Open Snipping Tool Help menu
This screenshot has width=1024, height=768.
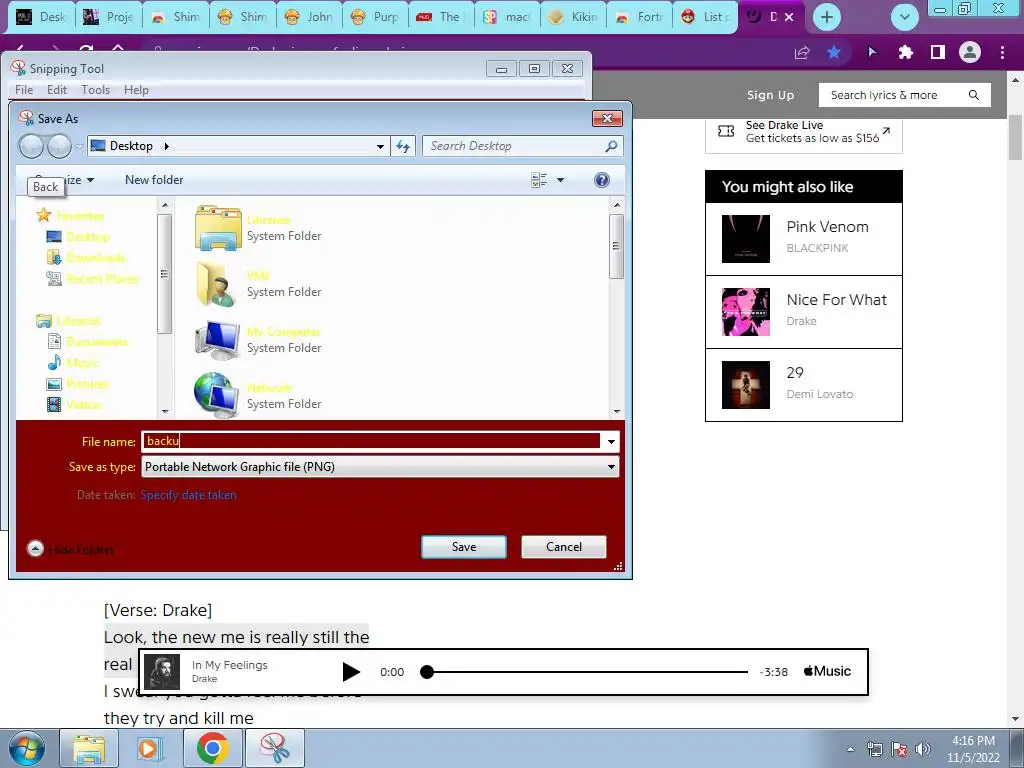point(136,89)
